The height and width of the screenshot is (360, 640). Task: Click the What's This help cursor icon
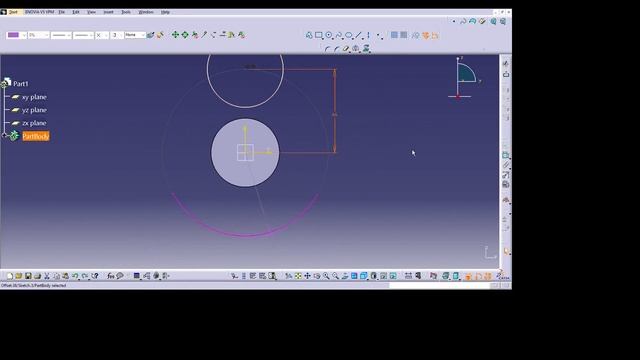click(x=95, y=276)
